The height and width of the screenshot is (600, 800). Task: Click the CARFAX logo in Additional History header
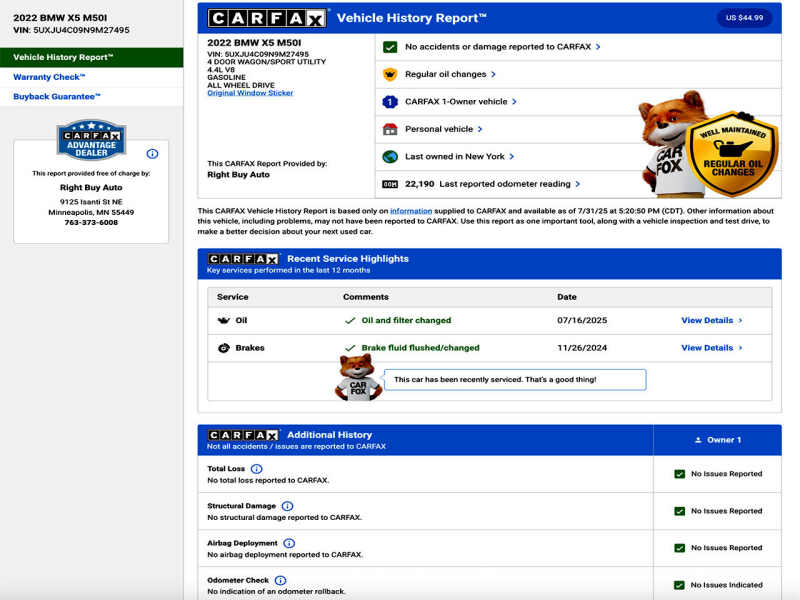pyautogui.click(x=243, y=435)
